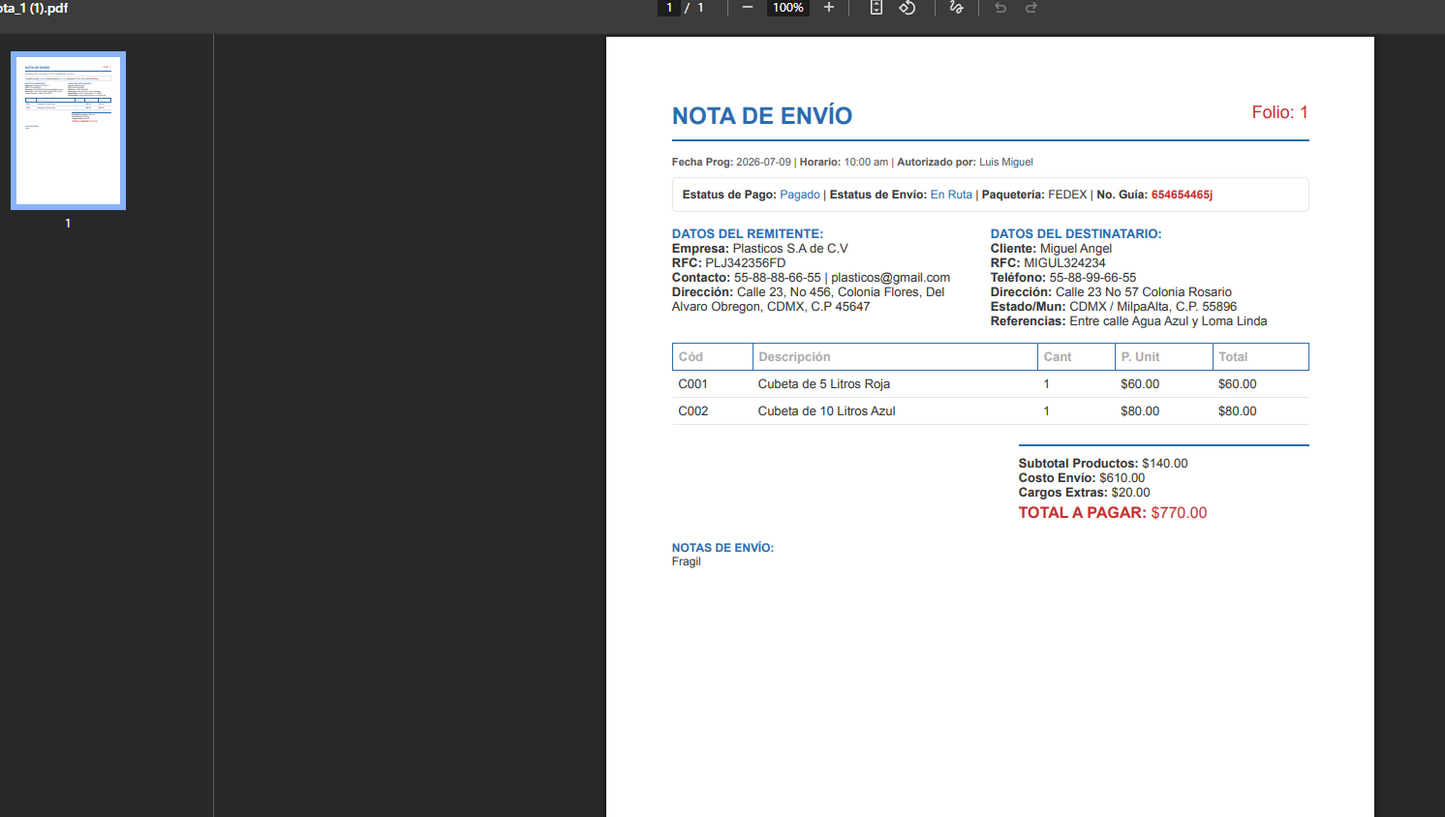Select the Cubeta de 10 Litros Azul row
Screen dimensions: 1445x817
[990, 411]
